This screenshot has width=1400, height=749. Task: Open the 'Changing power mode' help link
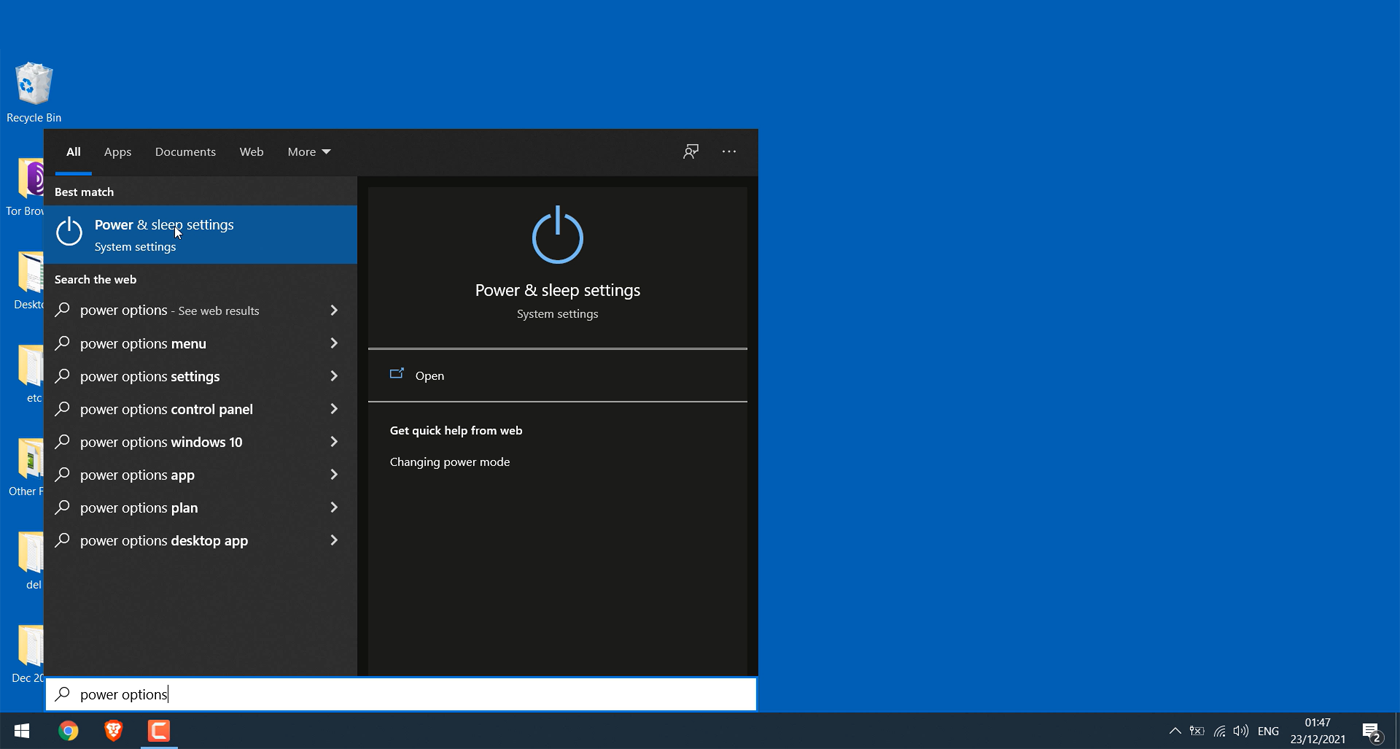[450, 462]
